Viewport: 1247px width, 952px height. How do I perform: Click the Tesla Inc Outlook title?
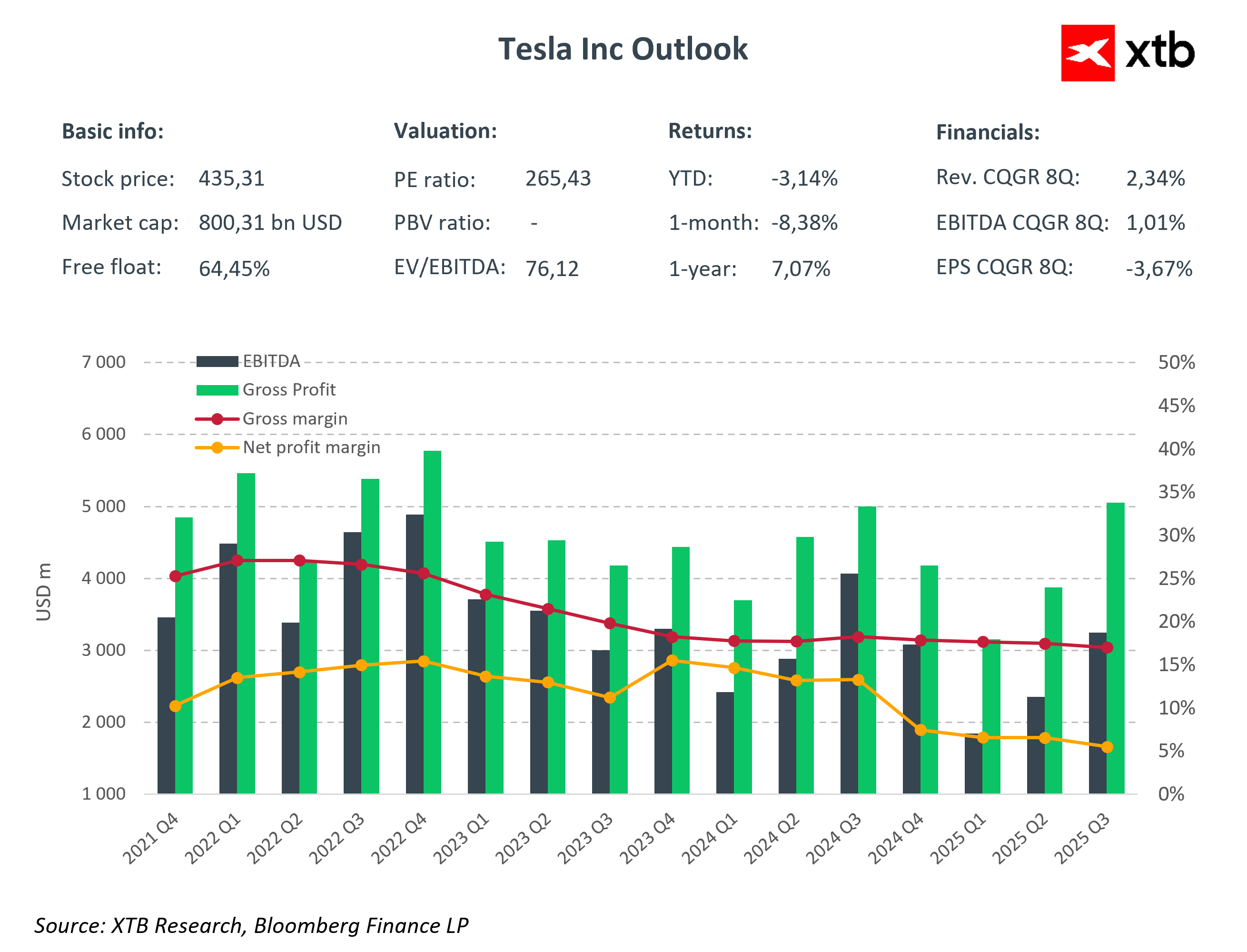pyautogui.click(x=622, y=49)
